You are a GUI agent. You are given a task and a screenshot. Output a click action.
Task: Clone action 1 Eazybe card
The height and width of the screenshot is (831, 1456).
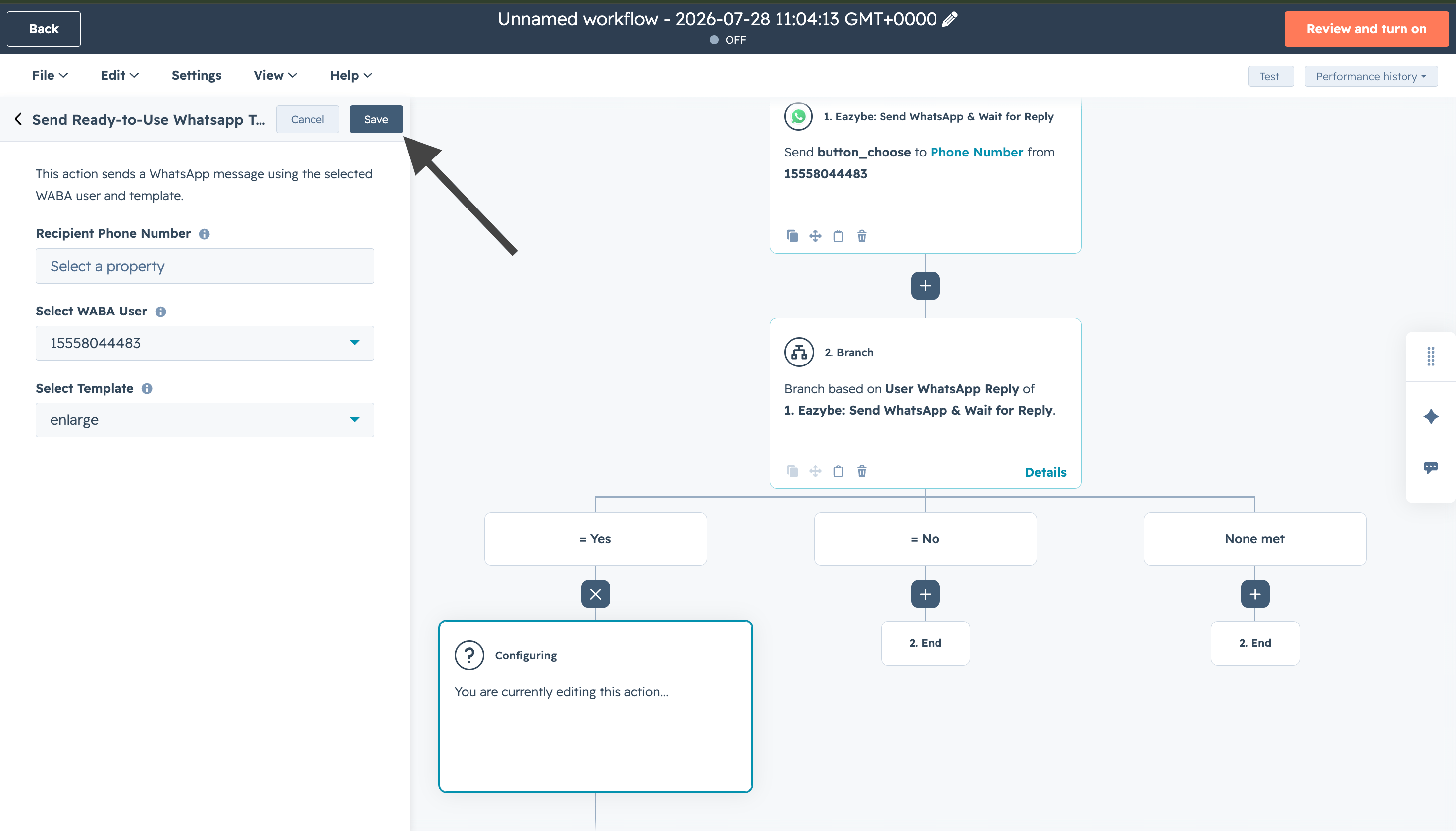[792, 236]
